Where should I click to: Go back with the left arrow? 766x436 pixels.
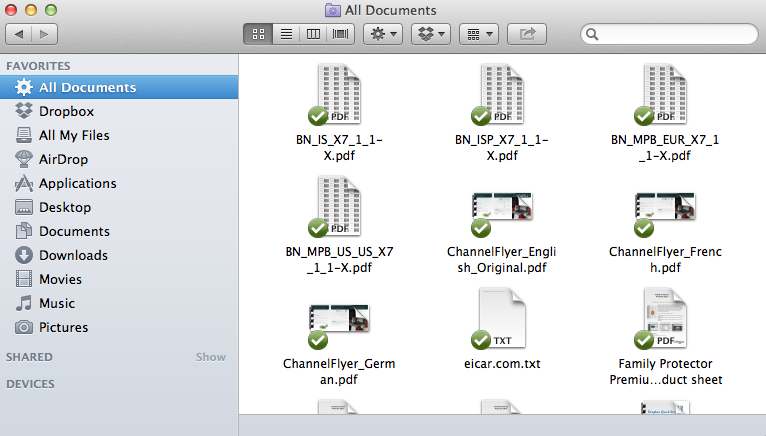pos(19,34)
